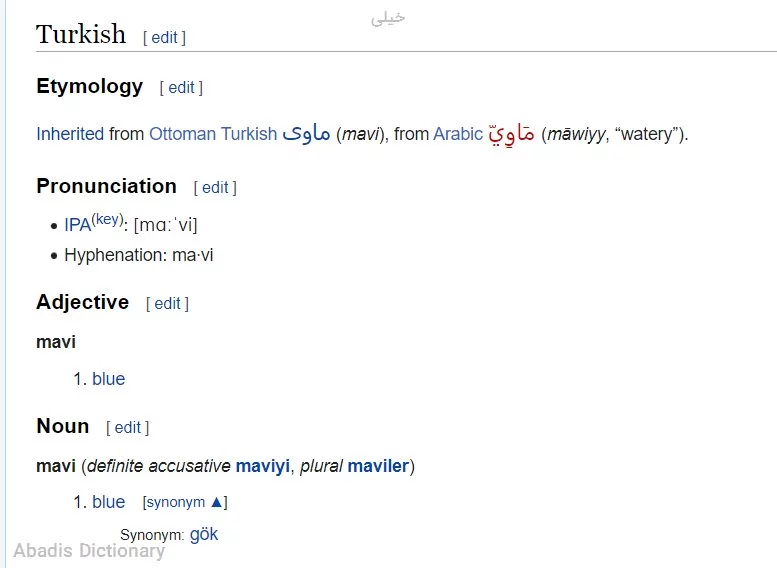The image size is (777, 568).
Task: Click the edit link beside Adjective heading
Action: (167, 304)
